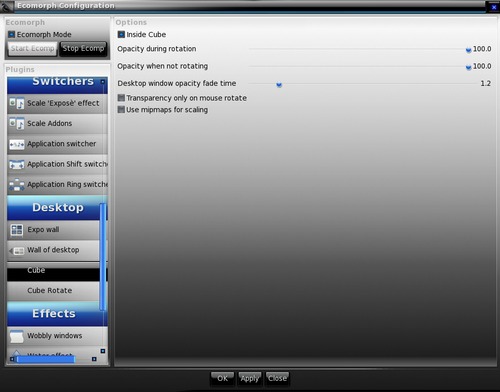Click plugin list scroll-up arrow button
Viewport: 500px width, 392px height.
click(x=103, y=82)
